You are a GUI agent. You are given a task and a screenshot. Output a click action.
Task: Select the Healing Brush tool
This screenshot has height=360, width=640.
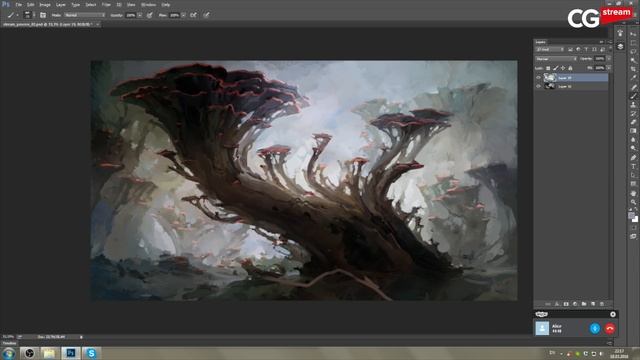pos(633,87)
